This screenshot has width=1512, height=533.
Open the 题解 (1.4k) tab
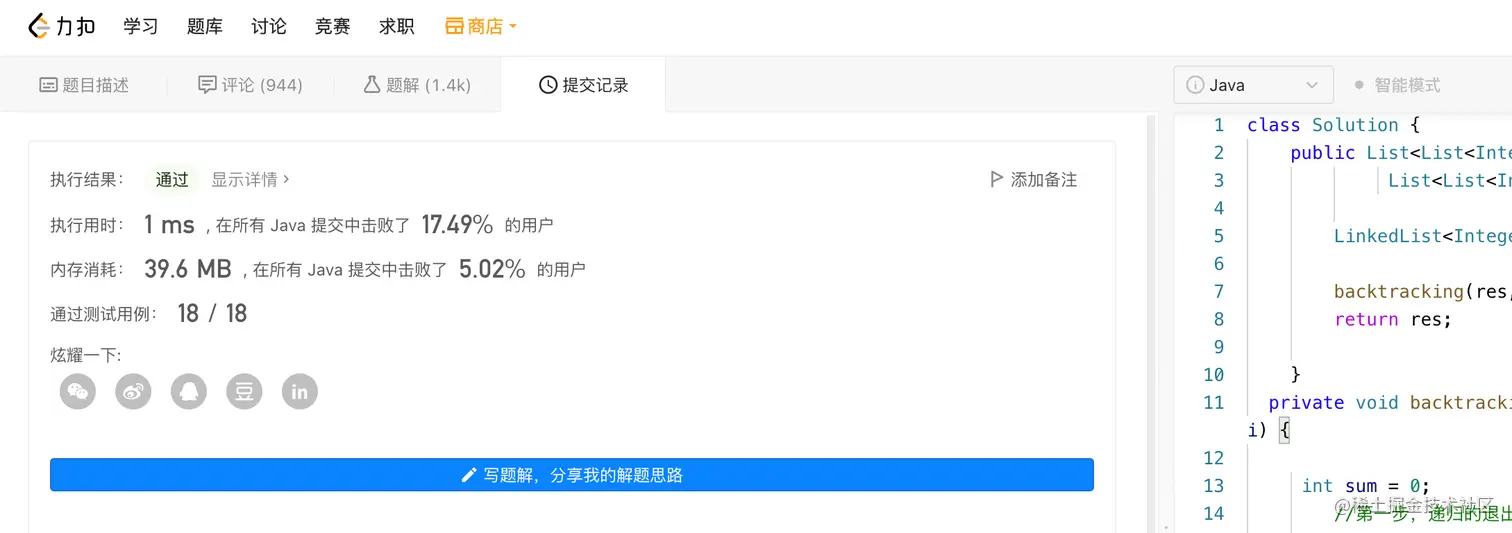point(417,85)
